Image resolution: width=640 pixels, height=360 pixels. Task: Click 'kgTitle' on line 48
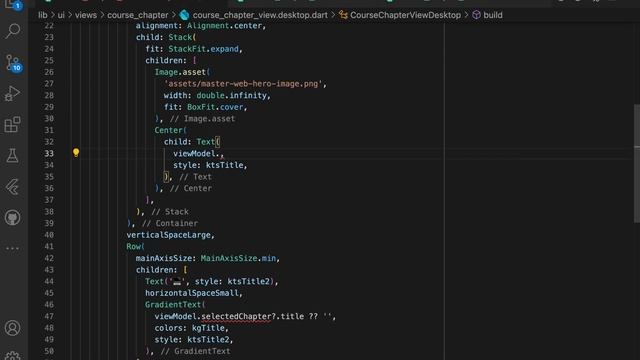point(208,328)
